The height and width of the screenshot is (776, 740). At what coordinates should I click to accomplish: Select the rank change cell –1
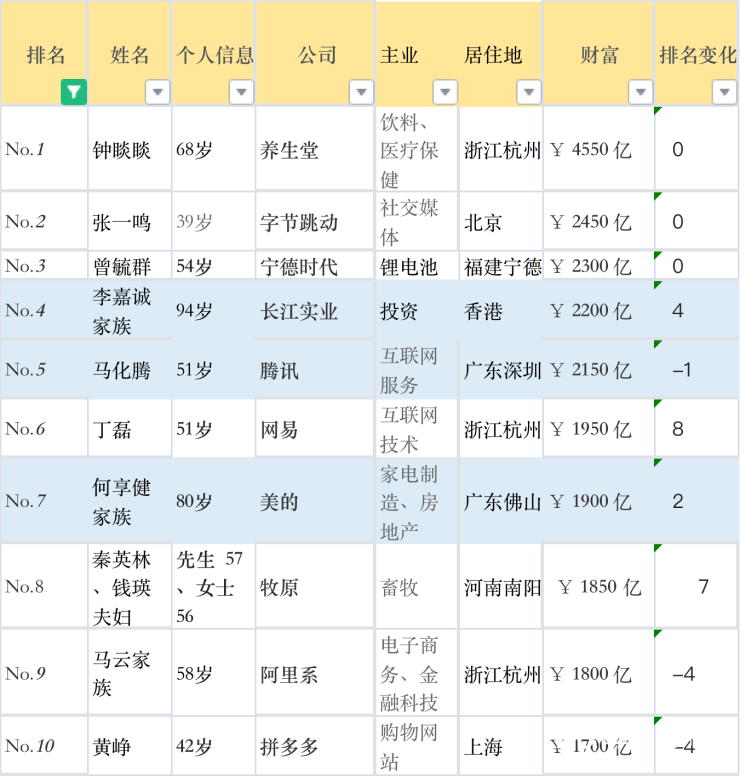point(696,369)
